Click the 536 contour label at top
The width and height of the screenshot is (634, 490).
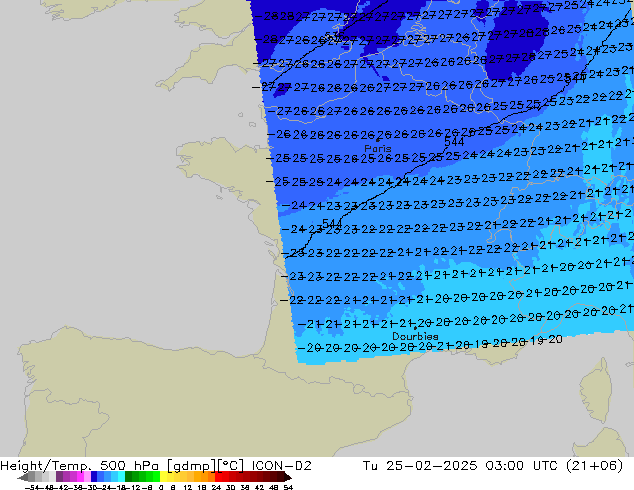click(x=334, y=36)
